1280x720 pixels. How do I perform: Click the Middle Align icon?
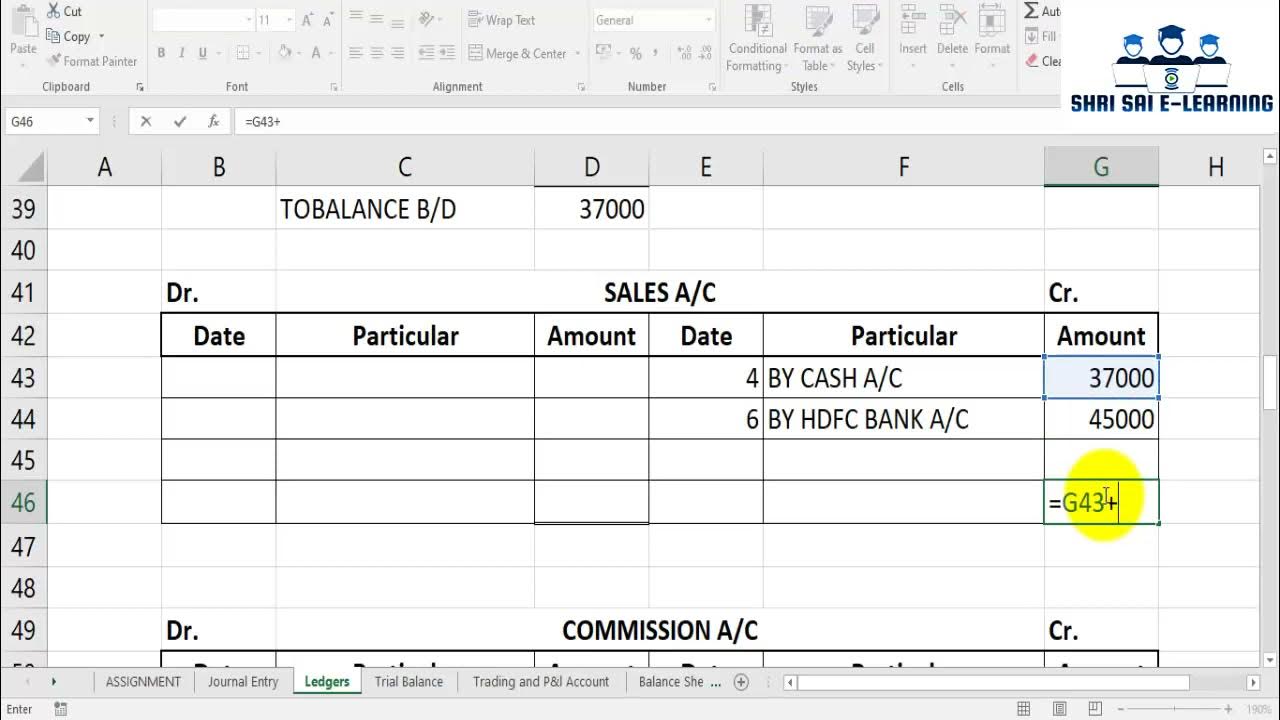pyautogui.click(x=377, y=19)
